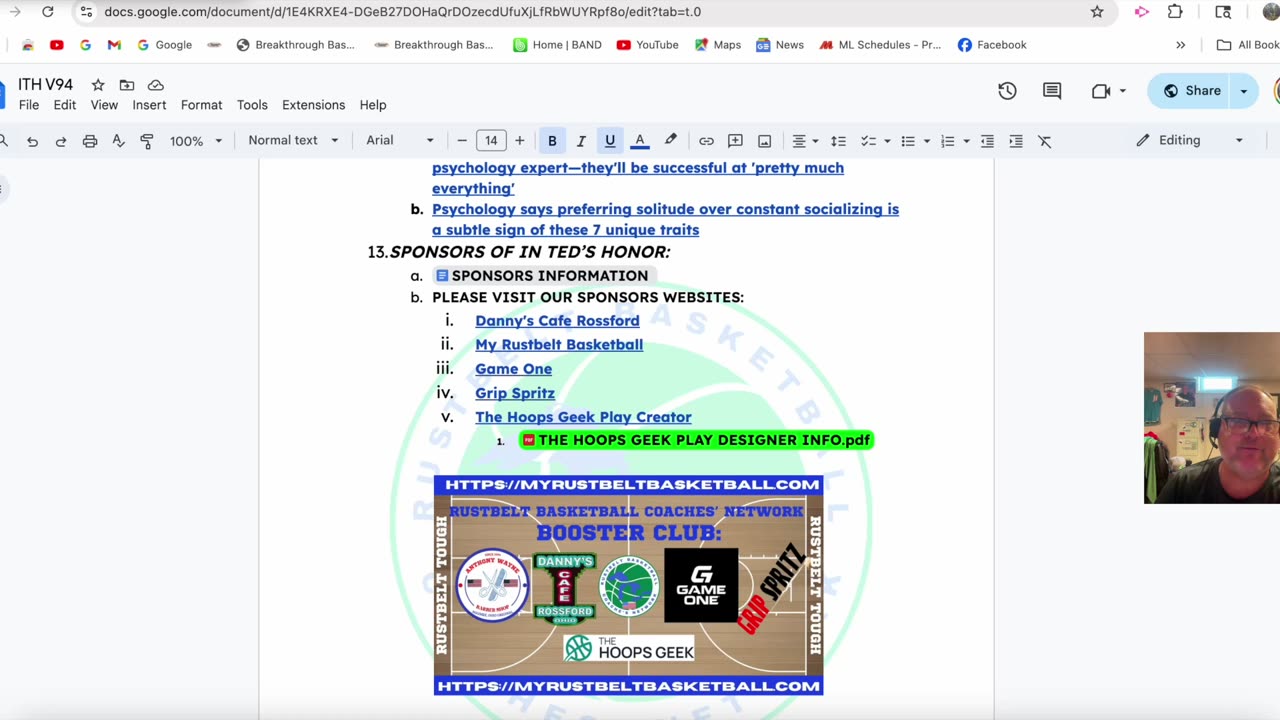Open Danny's Cafe Rossford link
This screenshot has height=720, width=1280.
point(557,321)
